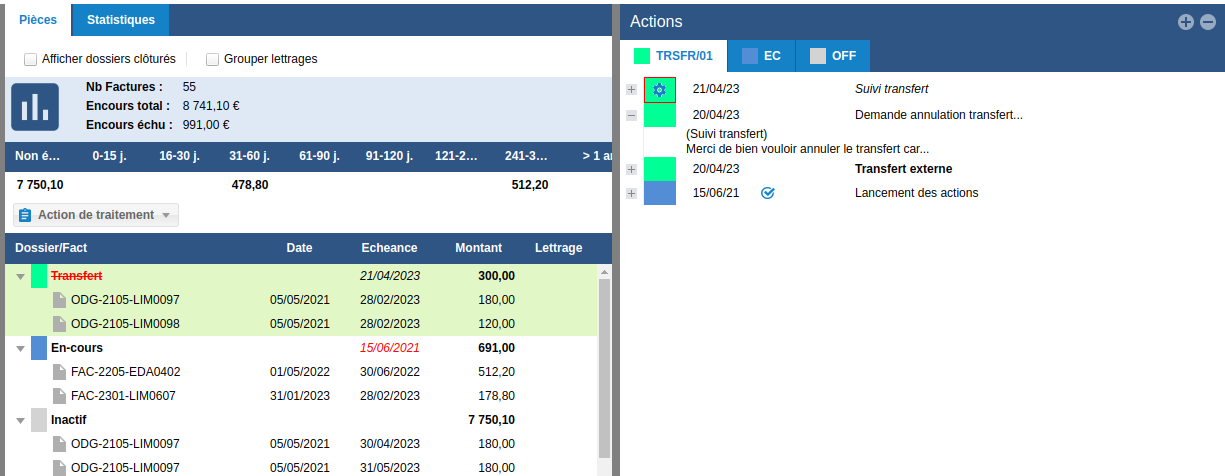1225x476 pixels.
Task: Switch to the Statistiques tab
Action: tap(120, 20)
